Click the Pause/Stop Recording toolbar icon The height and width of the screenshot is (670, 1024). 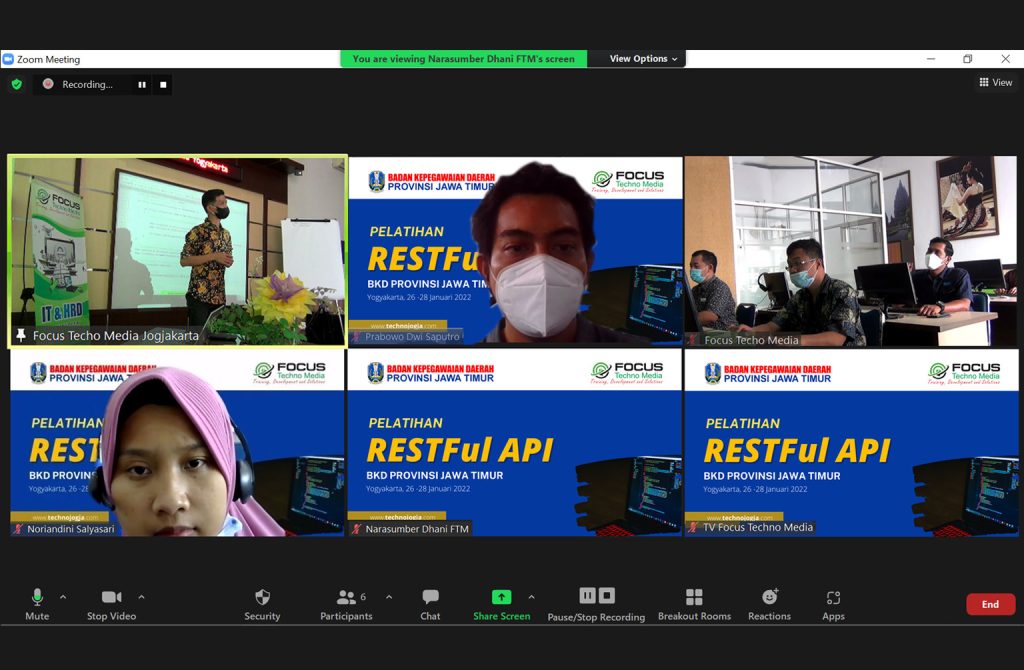596,595
